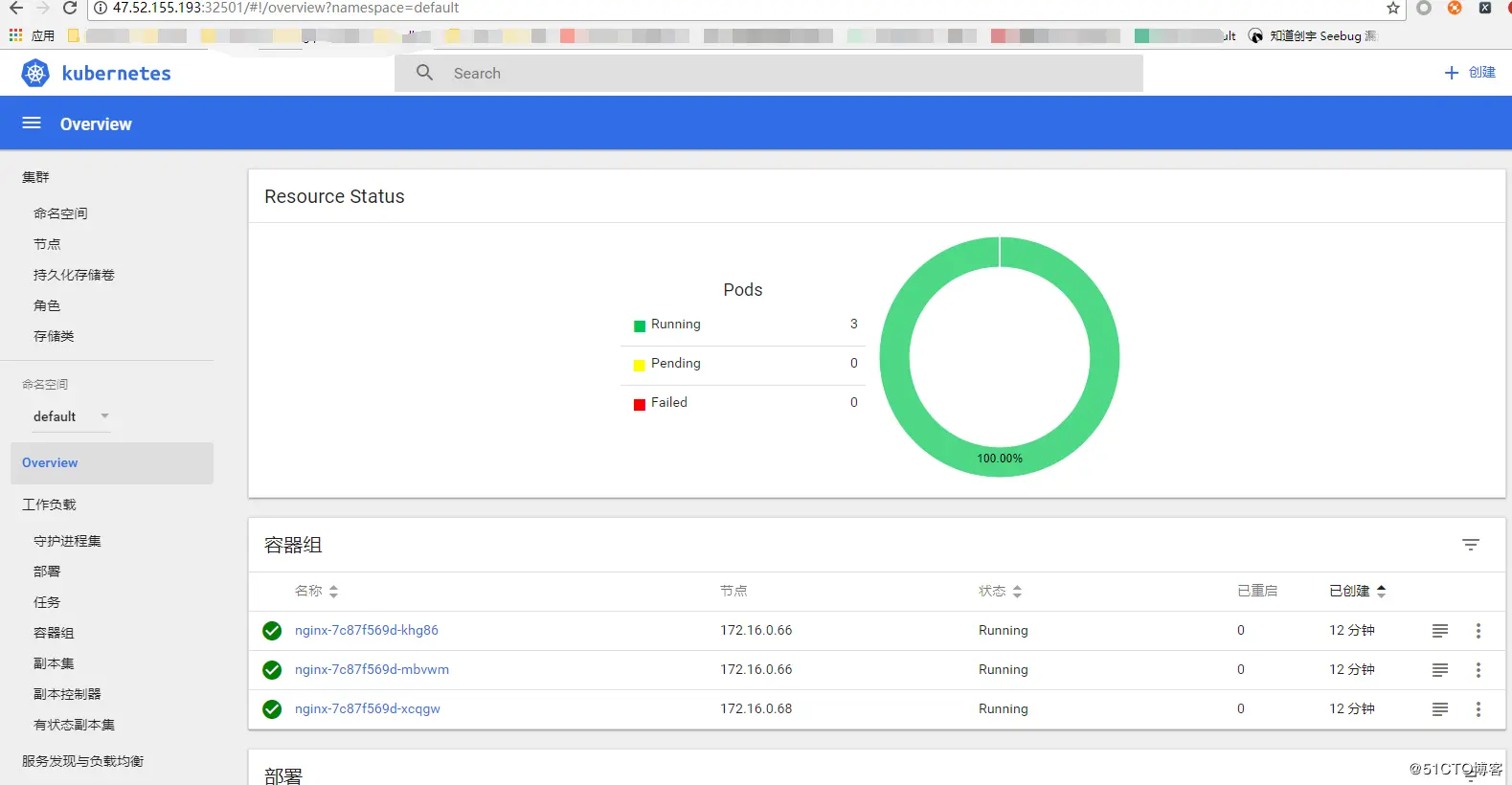
Task: Open the default namespace dropdown
Action: 72,416
